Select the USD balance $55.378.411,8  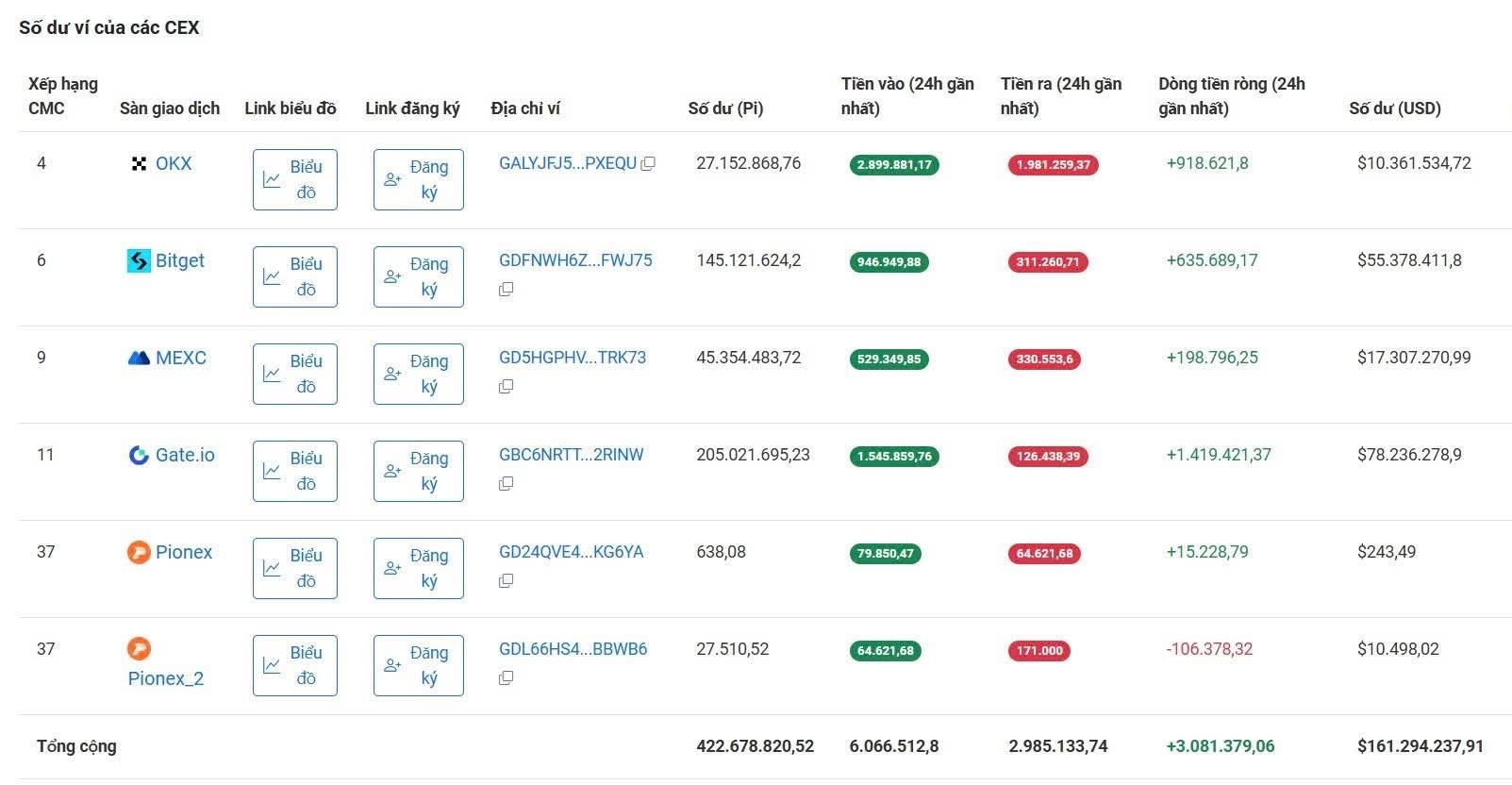click(1409, 260)
